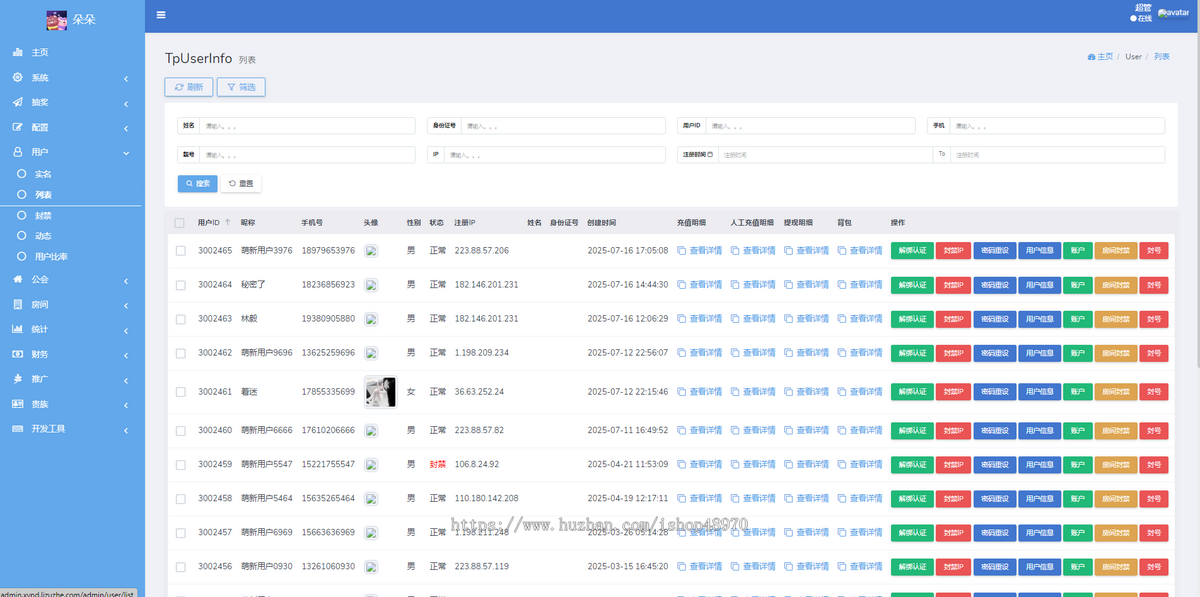This screenshot has height=597, width=1200.
Task: Click the gear icon beside 系统
Action: [18, 77]
